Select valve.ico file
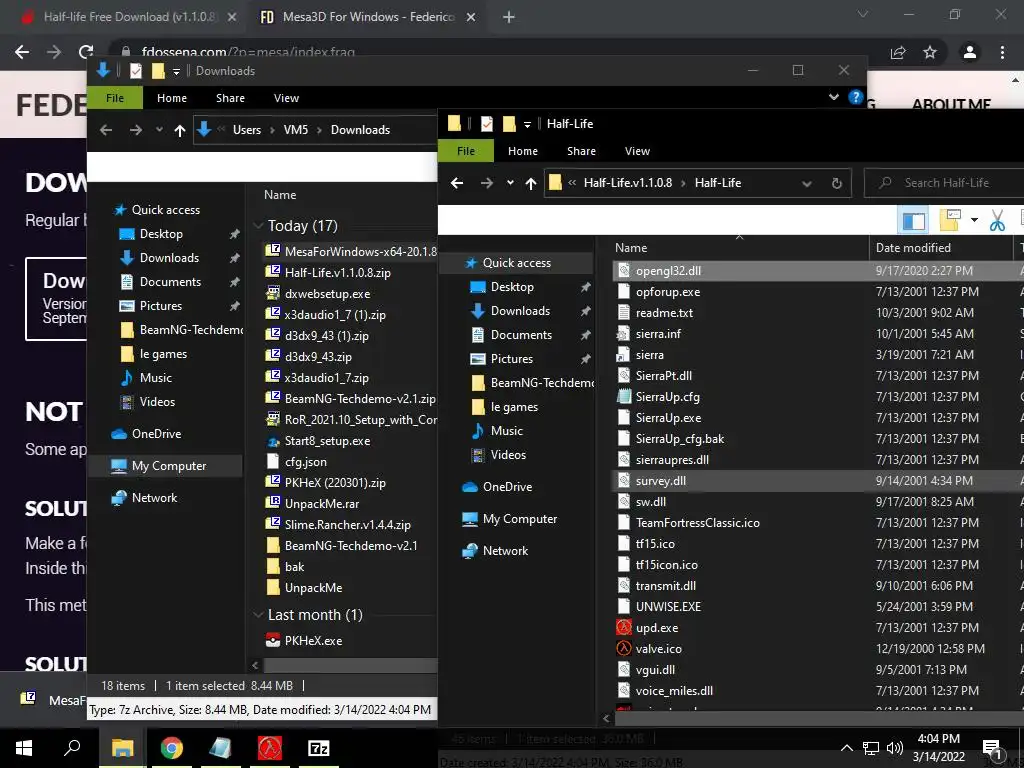 [658, 648]
